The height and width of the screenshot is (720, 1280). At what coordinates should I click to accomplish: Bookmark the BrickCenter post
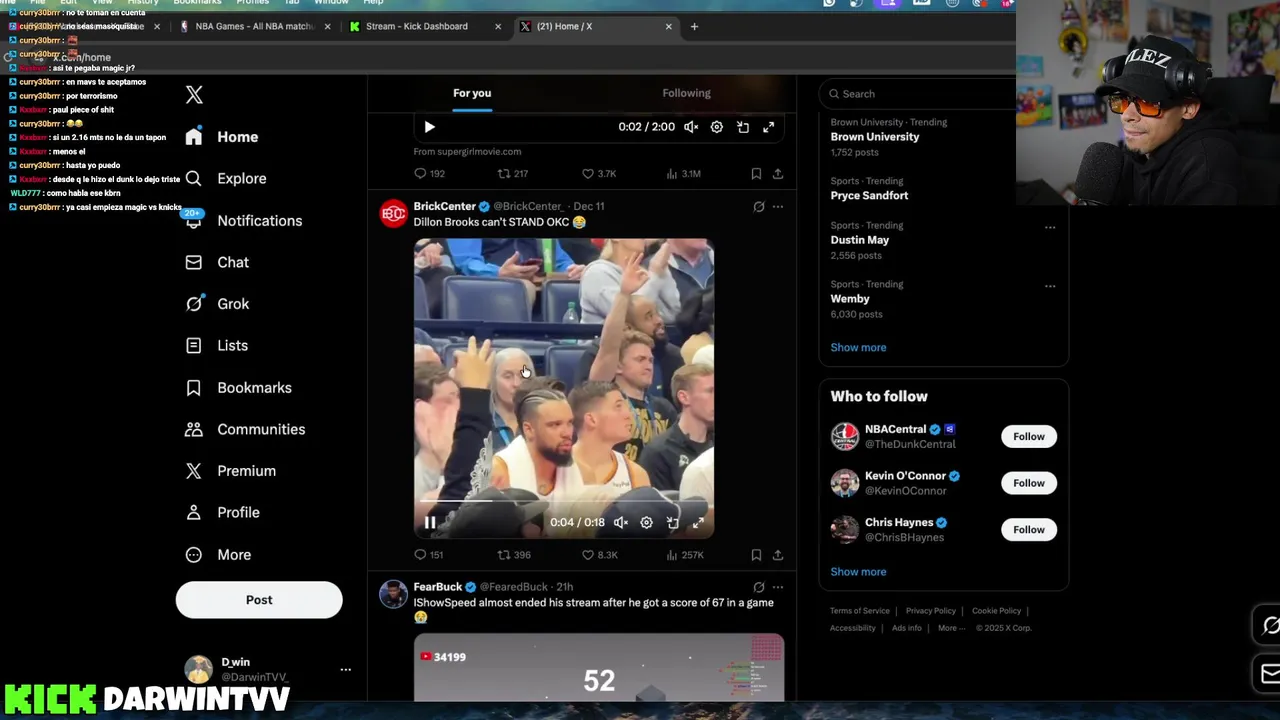(x=756, y=555)
